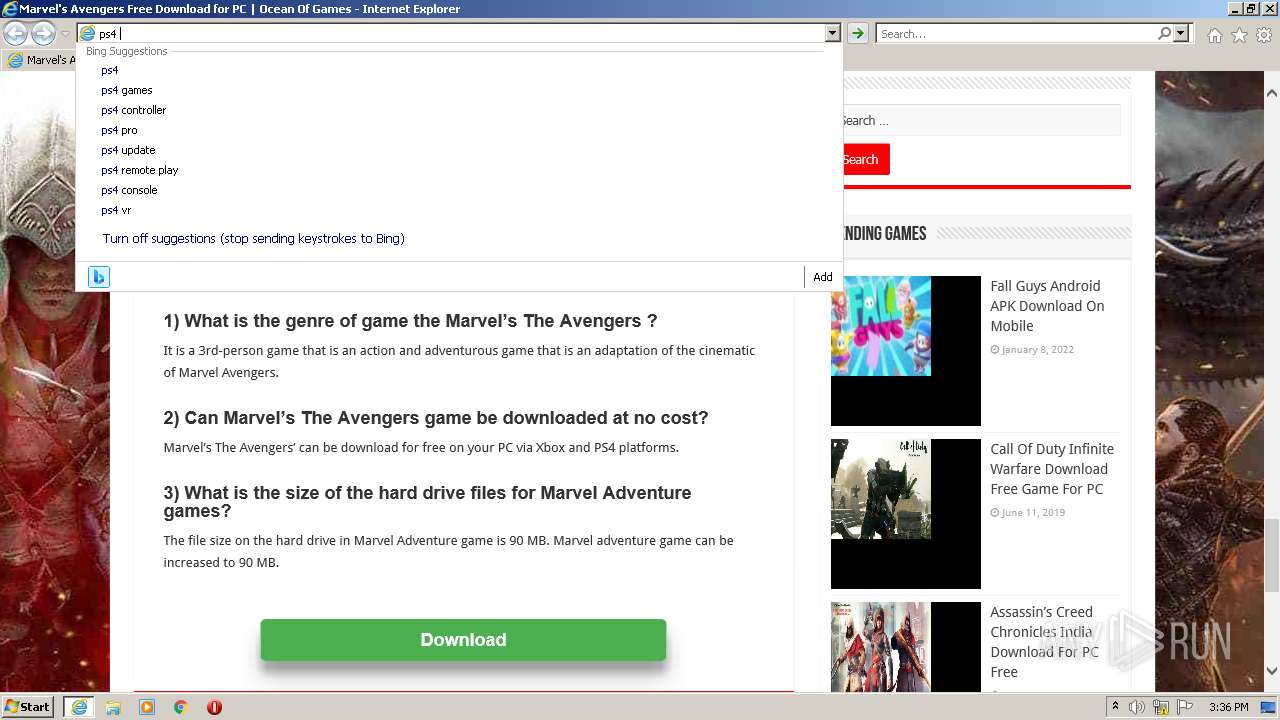This screenshot has width=1280, height=720.
Task: Click Turn off suggestions link
Action: click(253, 239)
